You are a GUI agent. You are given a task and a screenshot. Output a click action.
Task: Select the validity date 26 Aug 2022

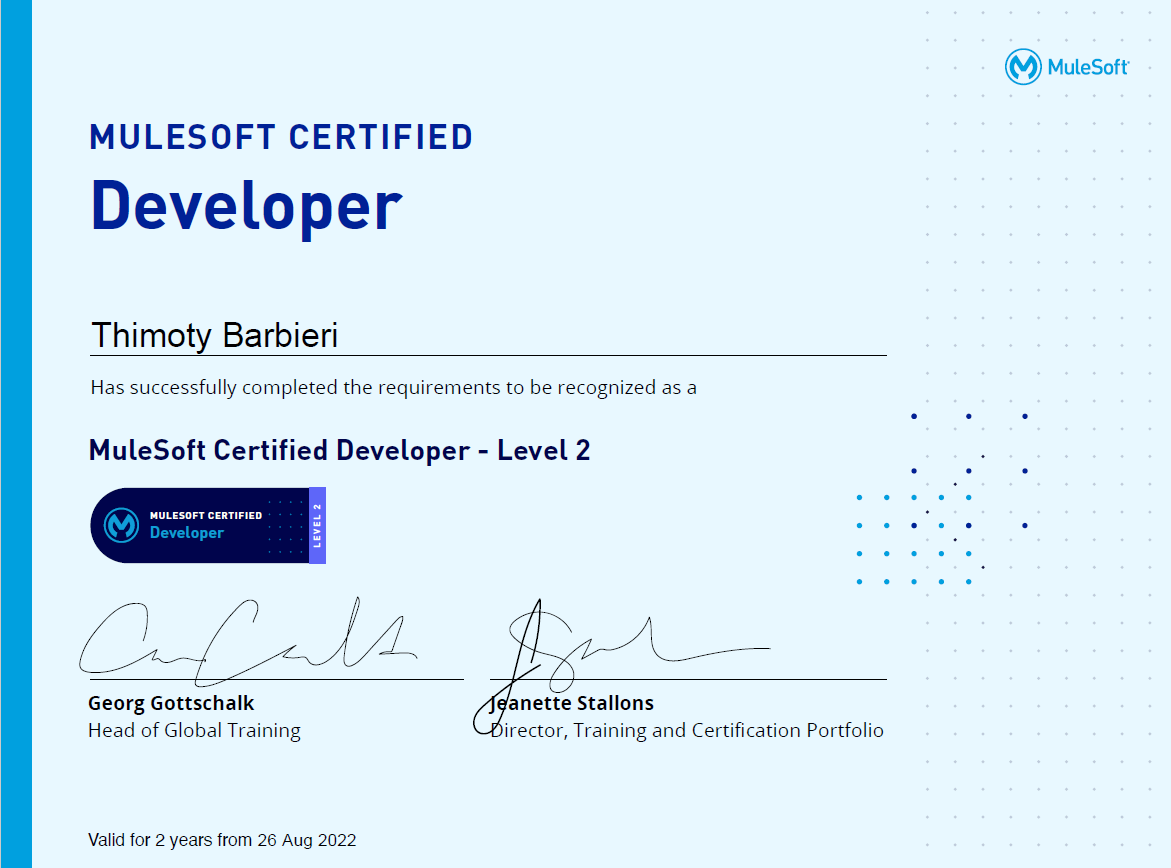click(x=306, y=841)
